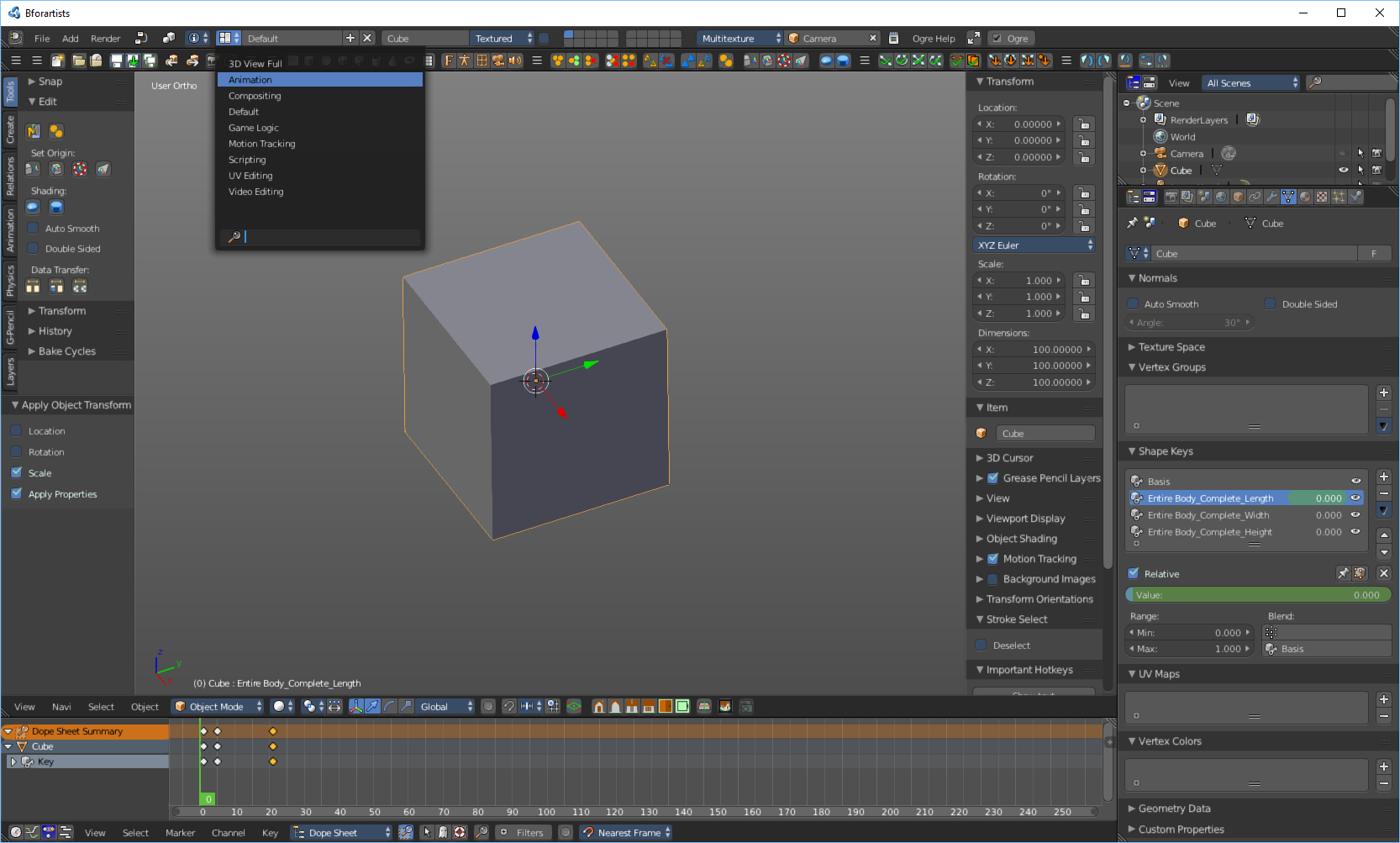This screenshot has width=1400, height=843.
Task: Enable Auto Smooth in Normals panel
Action: click(x=1134, y=304)
